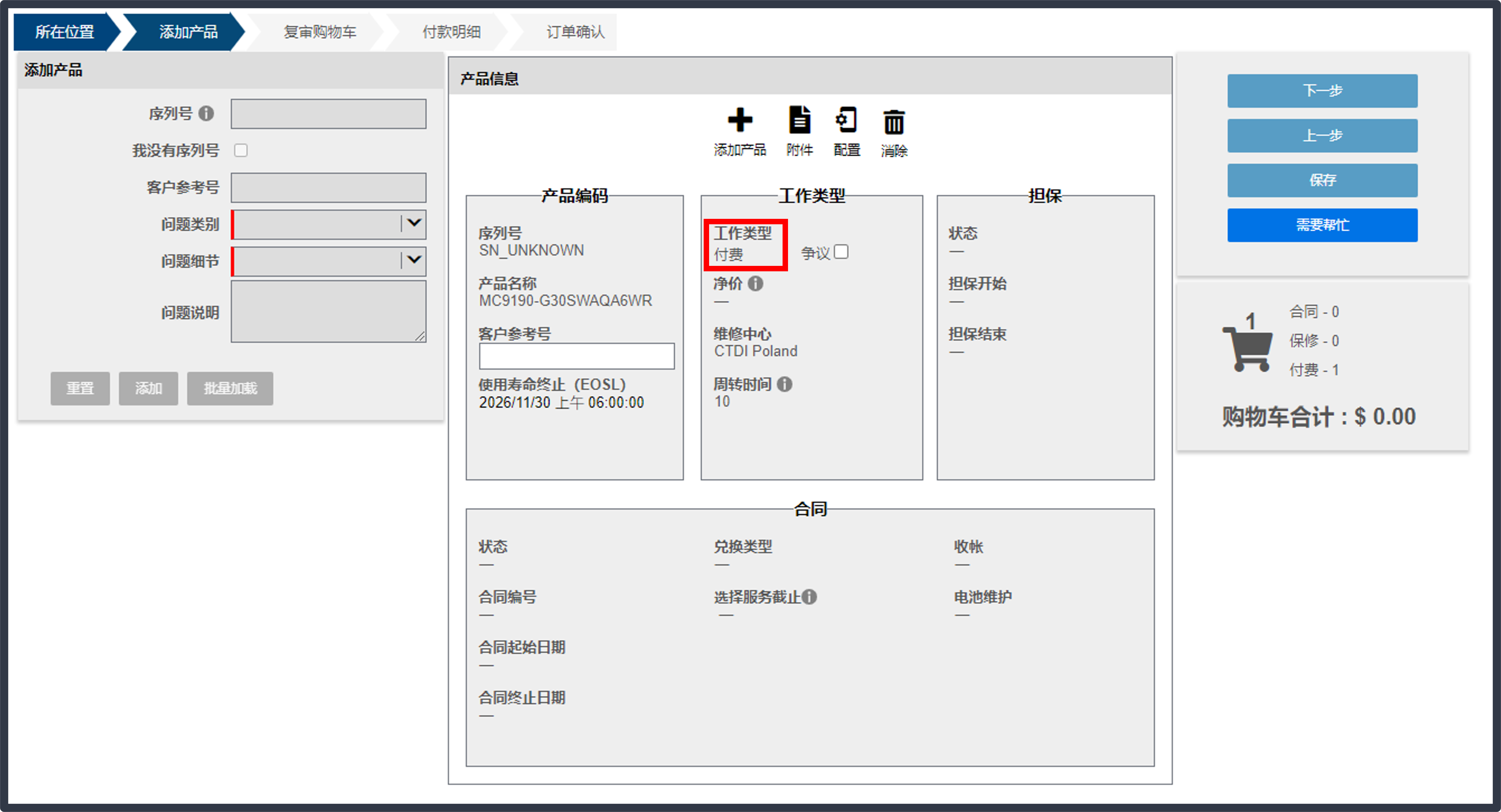Click the 批量加载 button
Viewport: 1501px width, 812px height.
point(230,389)
